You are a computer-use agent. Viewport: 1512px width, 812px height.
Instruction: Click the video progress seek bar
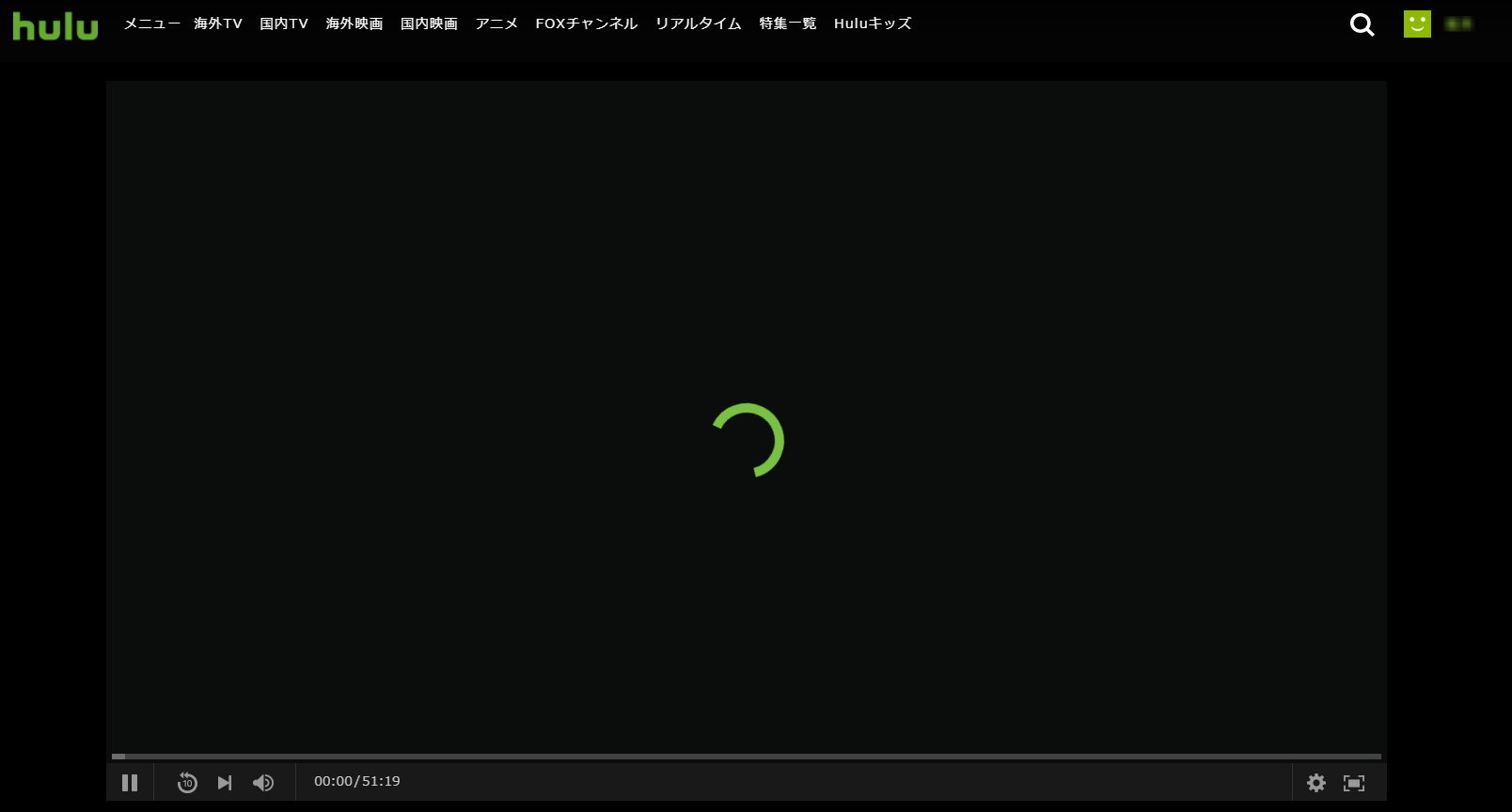[x=746, y=756]
